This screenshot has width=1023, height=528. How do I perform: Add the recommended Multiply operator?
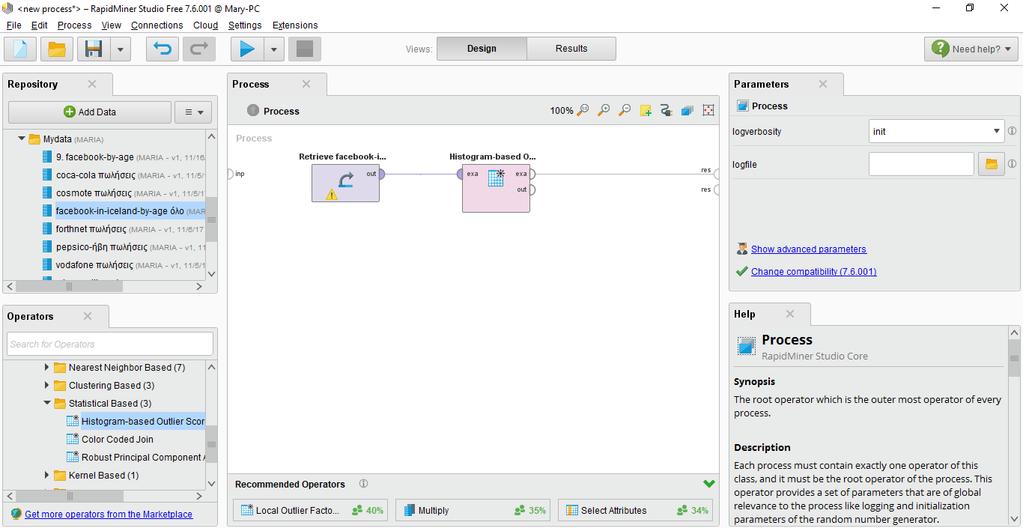click(x=473, y=510)
